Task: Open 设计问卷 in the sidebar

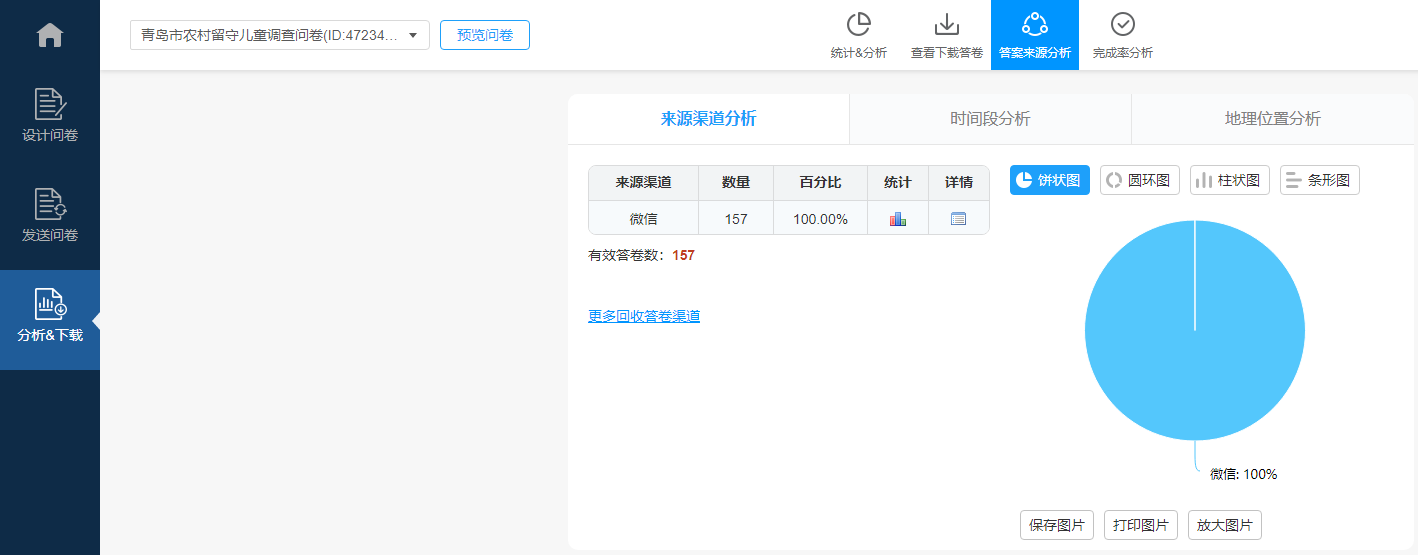Action: click(x=49, y=115)
